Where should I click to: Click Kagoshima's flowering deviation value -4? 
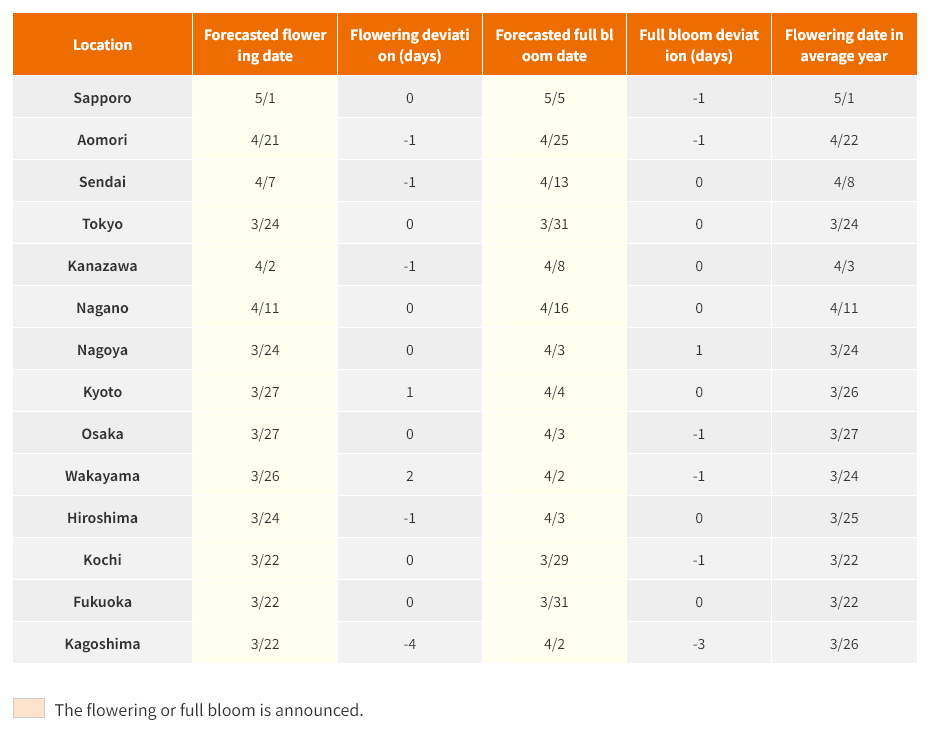point(409,644)
